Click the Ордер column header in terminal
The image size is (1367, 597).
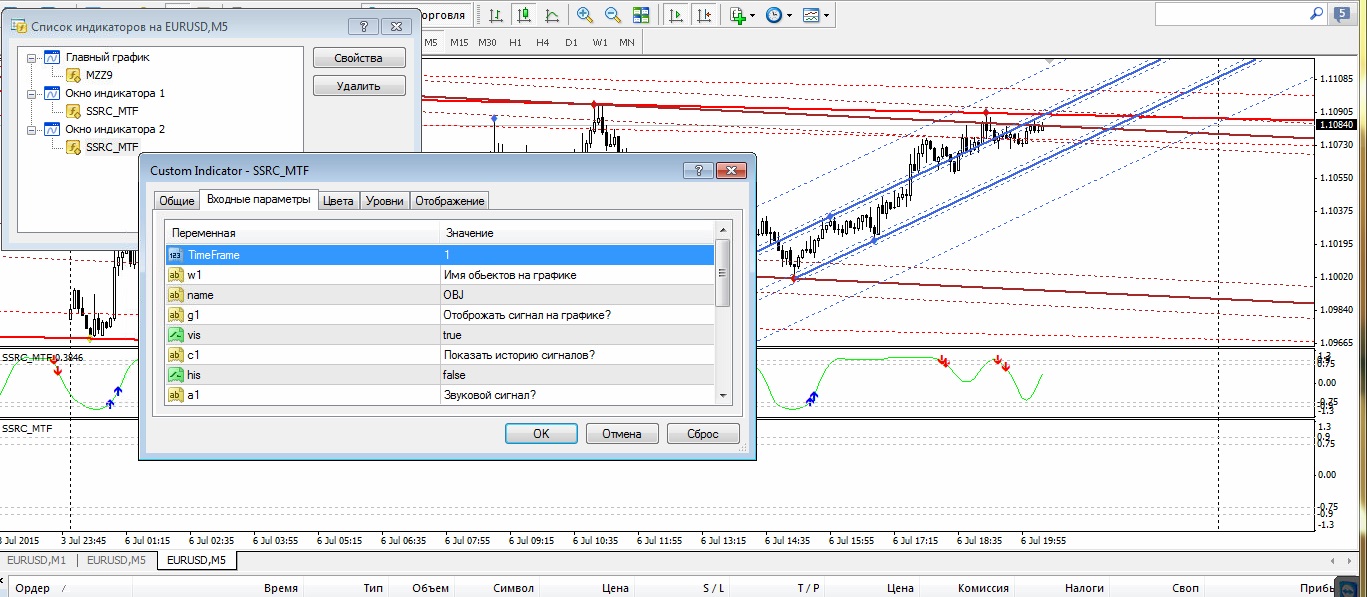33,589
